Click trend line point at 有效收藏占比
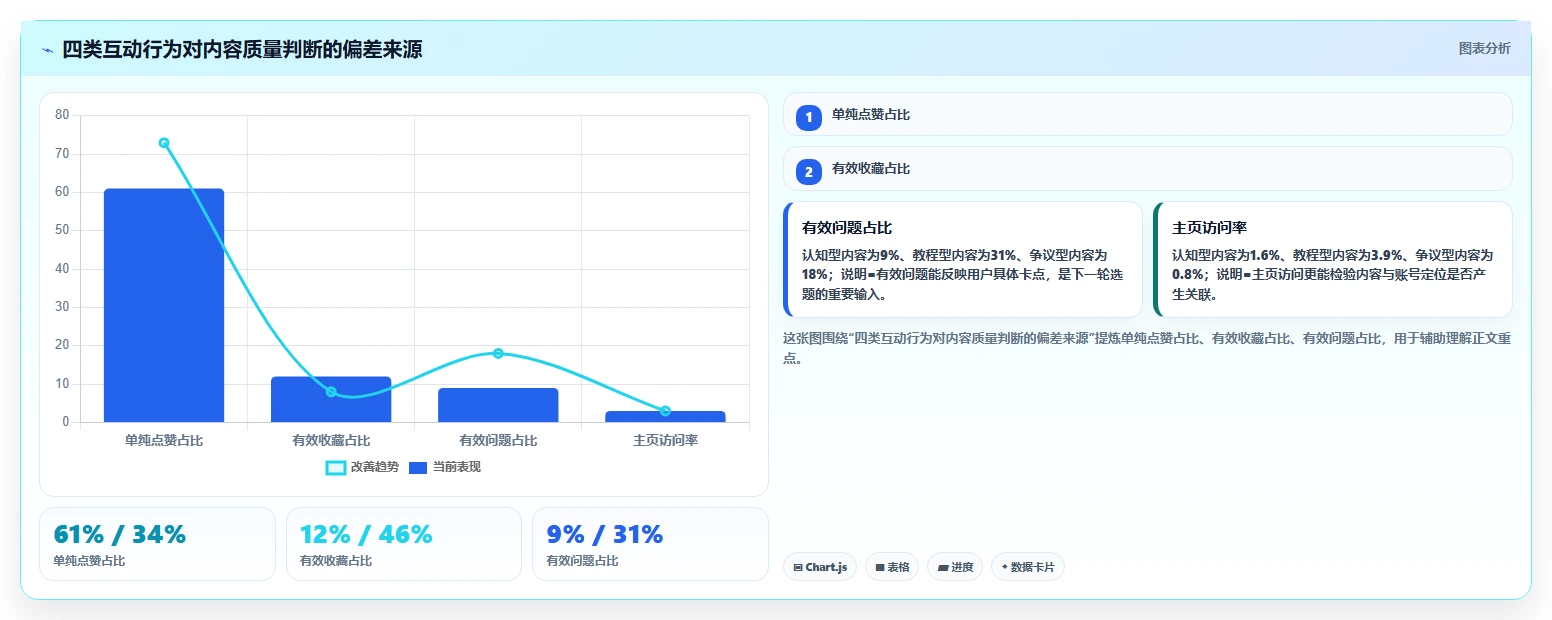The width and height of the screenshot is (1552, 620). coord(331,392)
